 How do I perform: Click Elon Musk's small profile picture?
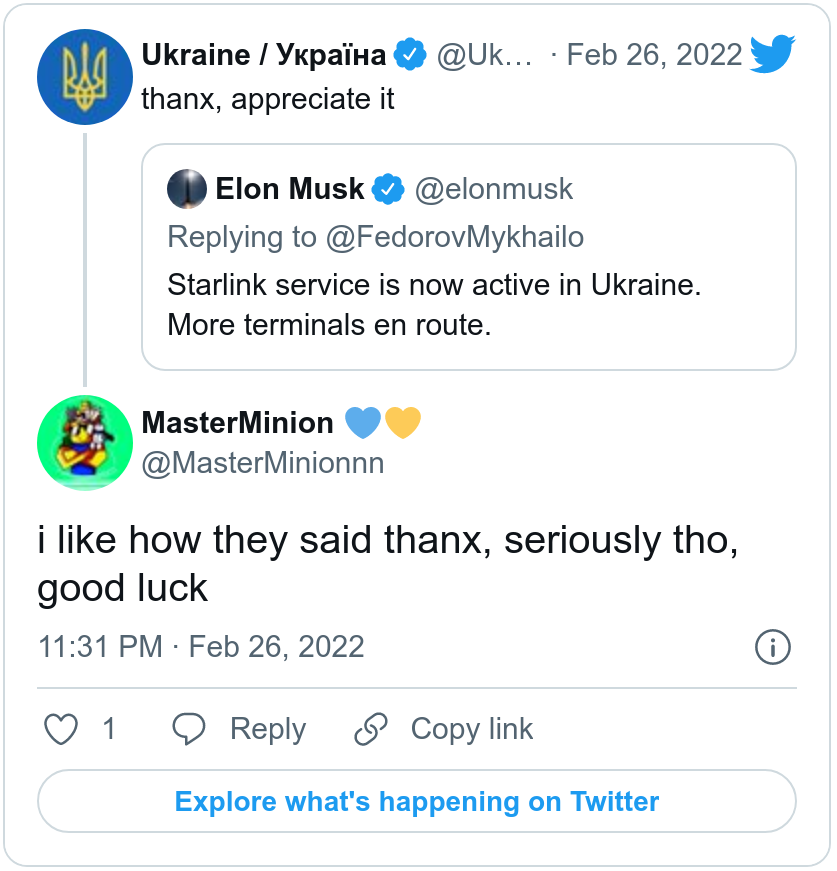pos(187,188)
